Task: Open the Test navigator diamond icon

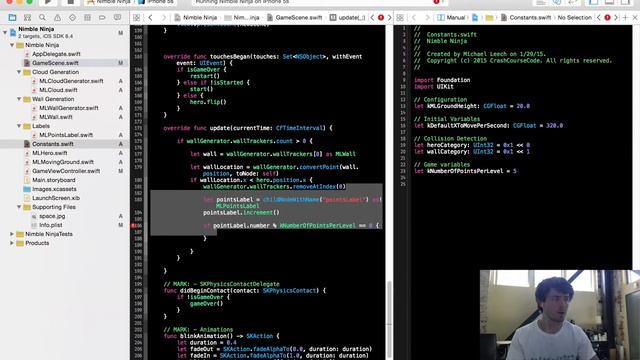Action: click(72, 18)
